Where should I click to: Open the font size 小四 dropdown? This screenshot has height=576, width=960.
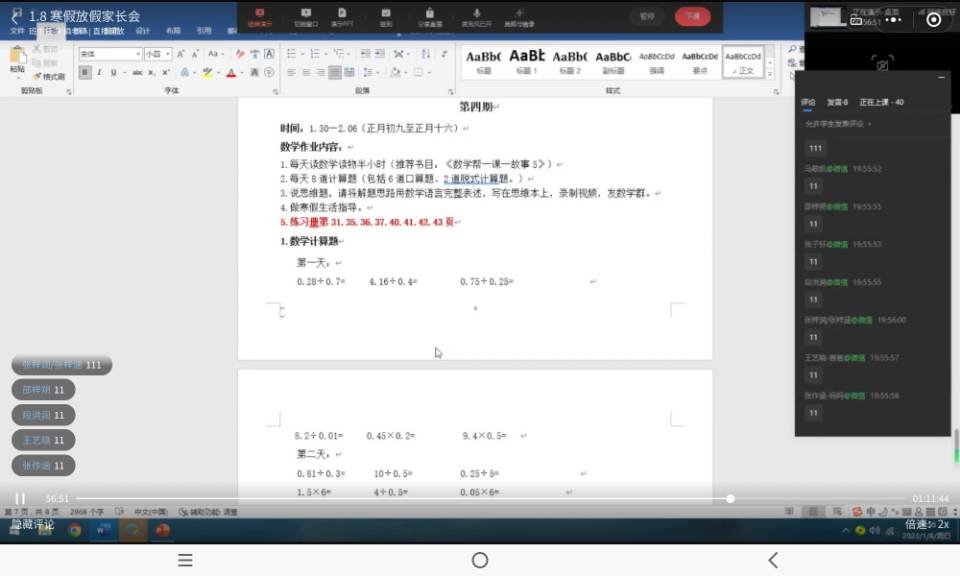pyautogui.click(x=158, y=54)
